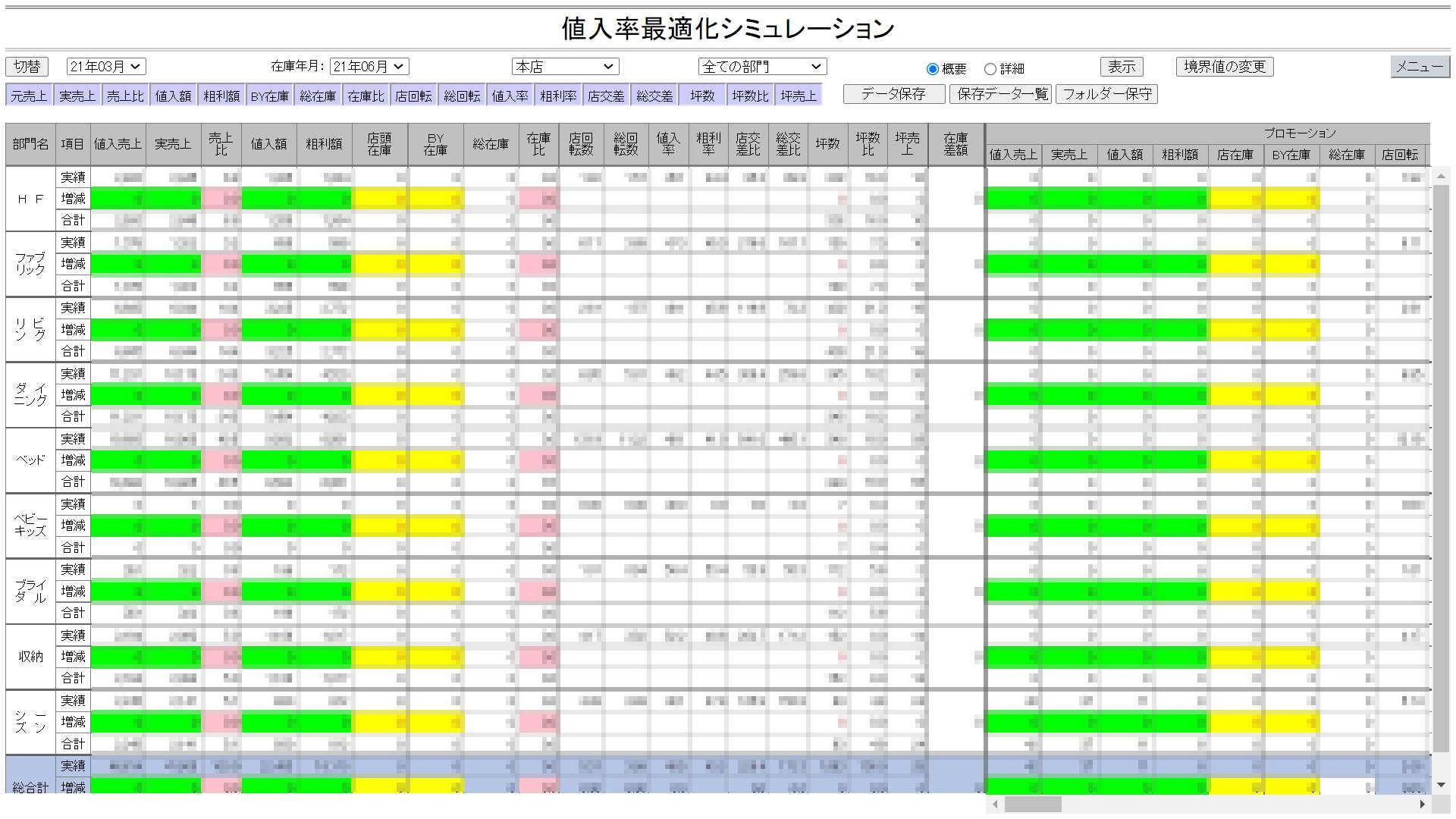Select the 値入額 tab button

tap(174, 96)
